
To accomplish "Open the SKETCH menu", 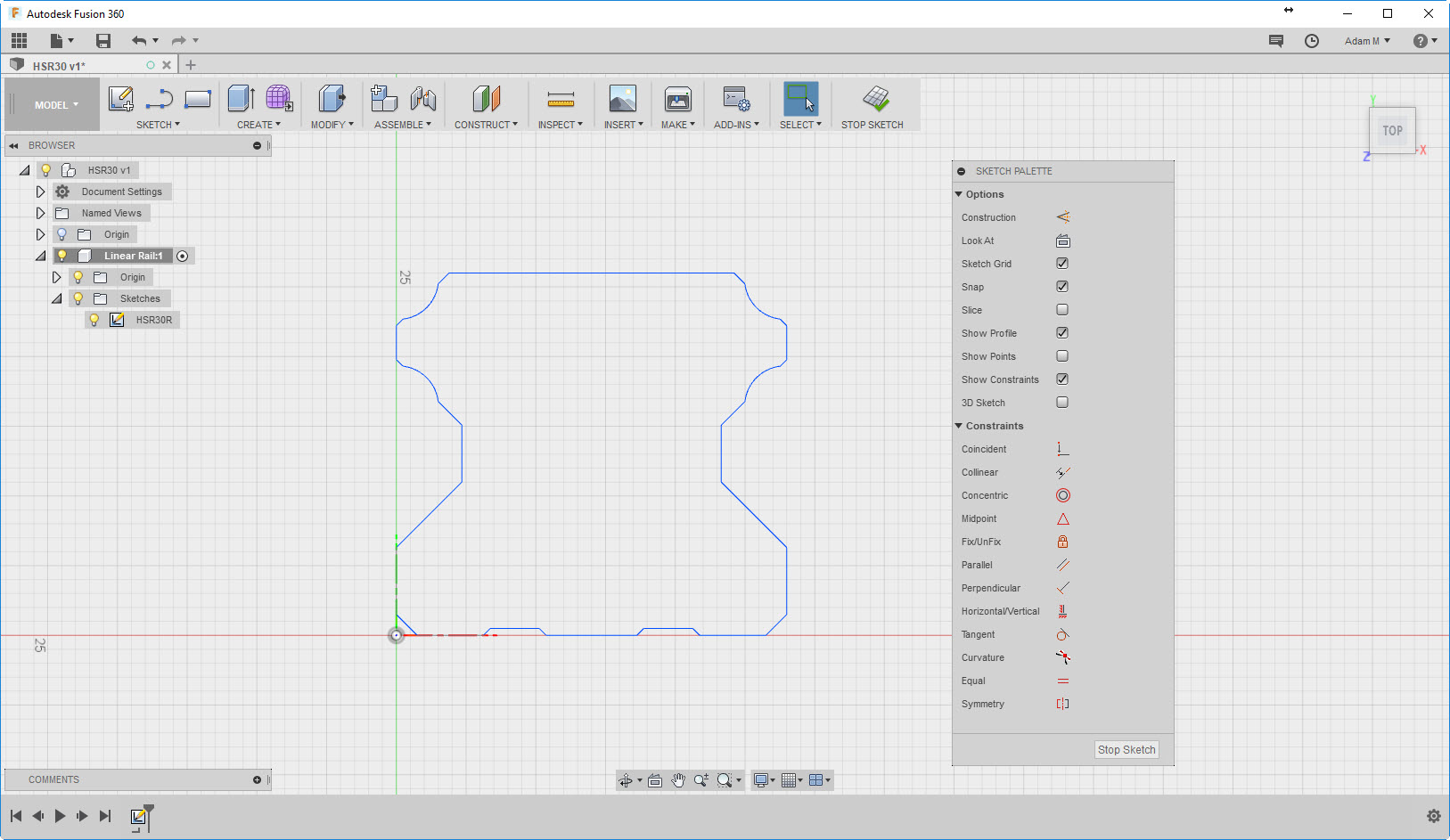I will pyautogui.click(x=158, y=125).
